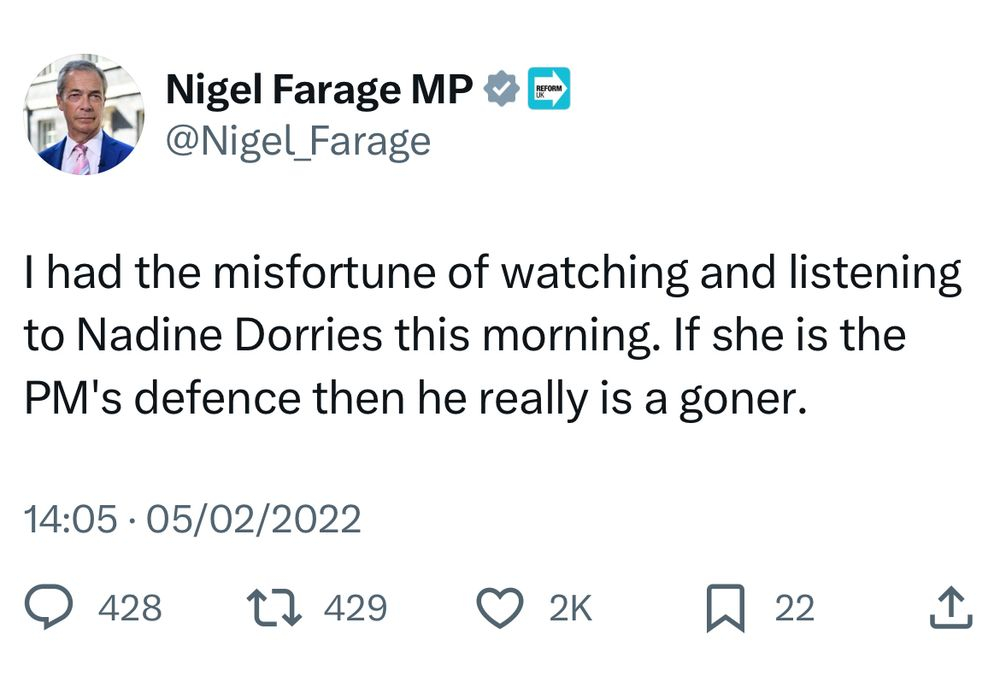The width and height of the screenshot is (1000, 687).
Task: Click the Reform UK affiliation badge
Action: [x=549, y=89]
